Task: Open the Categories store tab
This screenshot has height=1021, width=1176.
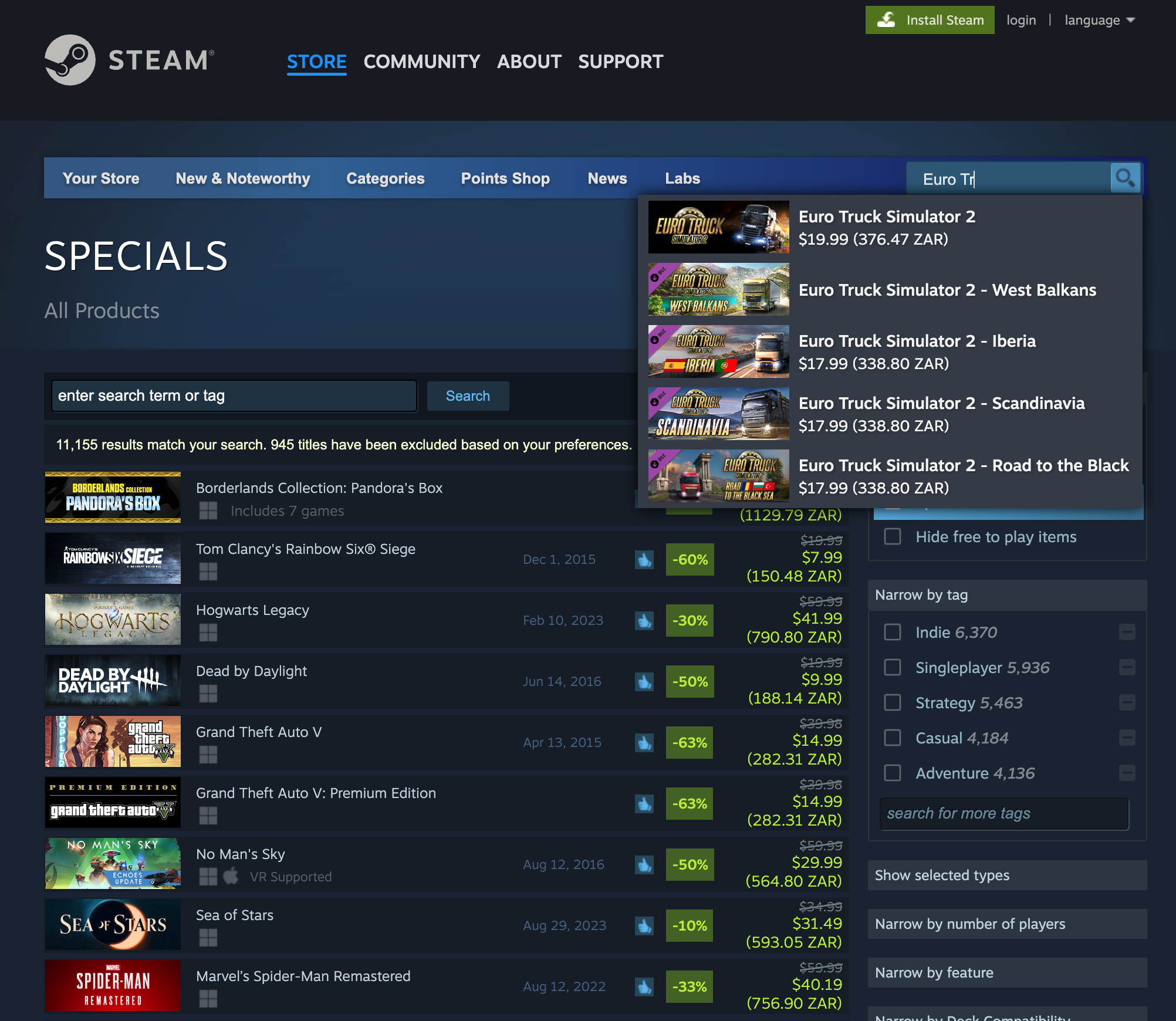Action: 385,178
